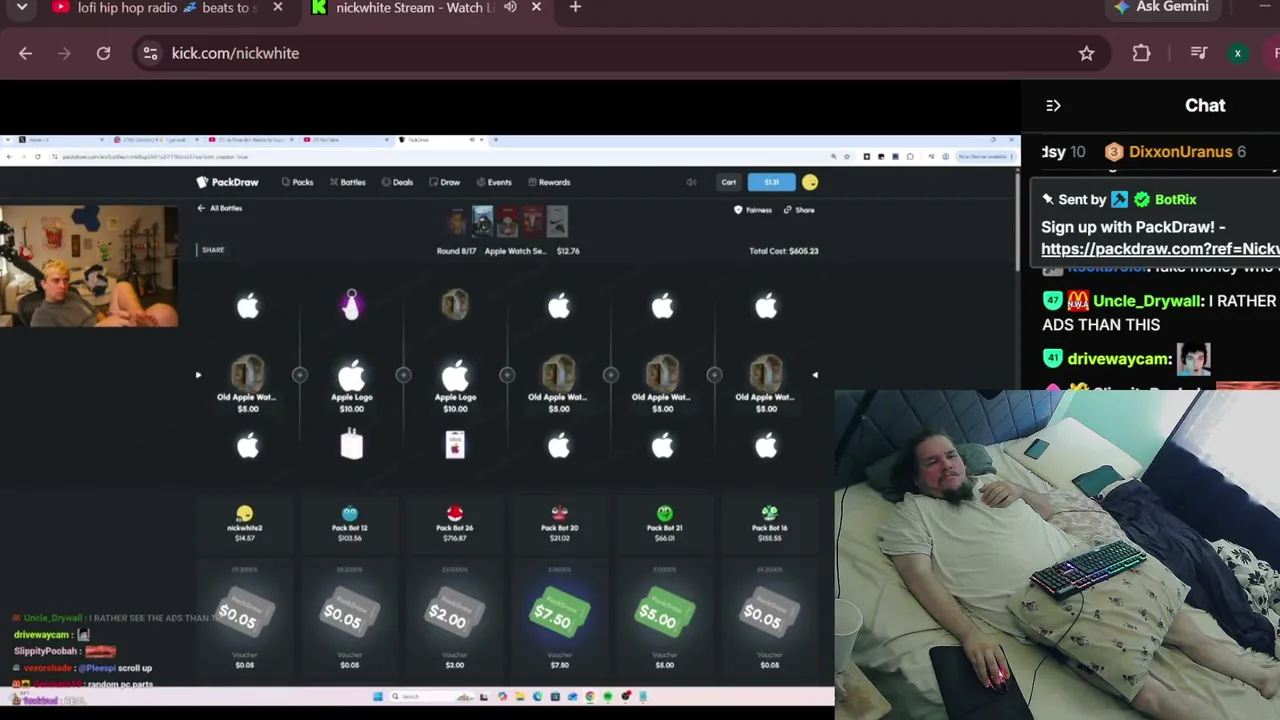The width and height of the screenshot is (1280, 720).
Task: Select the highlighted Apple Watch pack thumbnail
Action: click(x=482, y=221)
